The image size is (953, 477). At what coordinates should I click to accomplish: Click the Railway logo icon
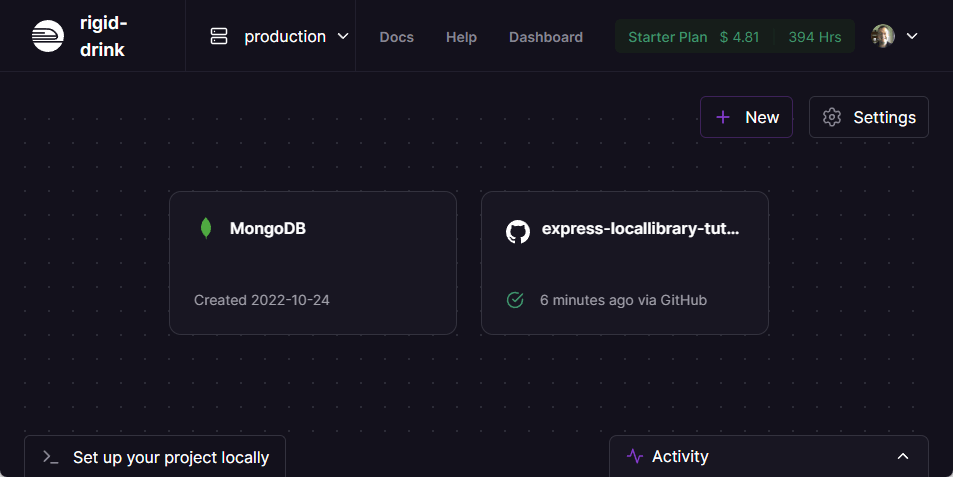click(x=47, y=36)
